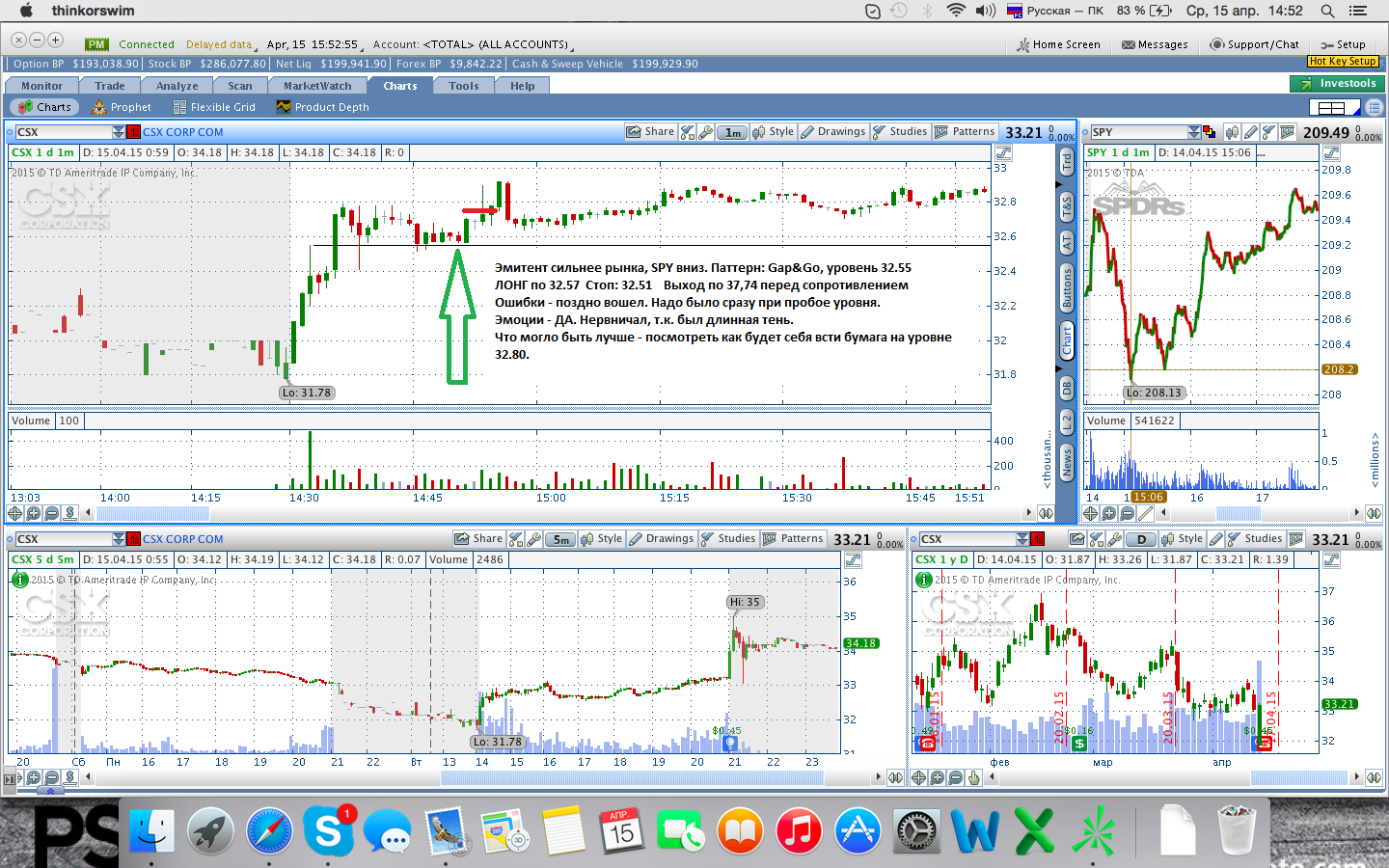Toggle the Buttons side panel button

pos(1067,288)
